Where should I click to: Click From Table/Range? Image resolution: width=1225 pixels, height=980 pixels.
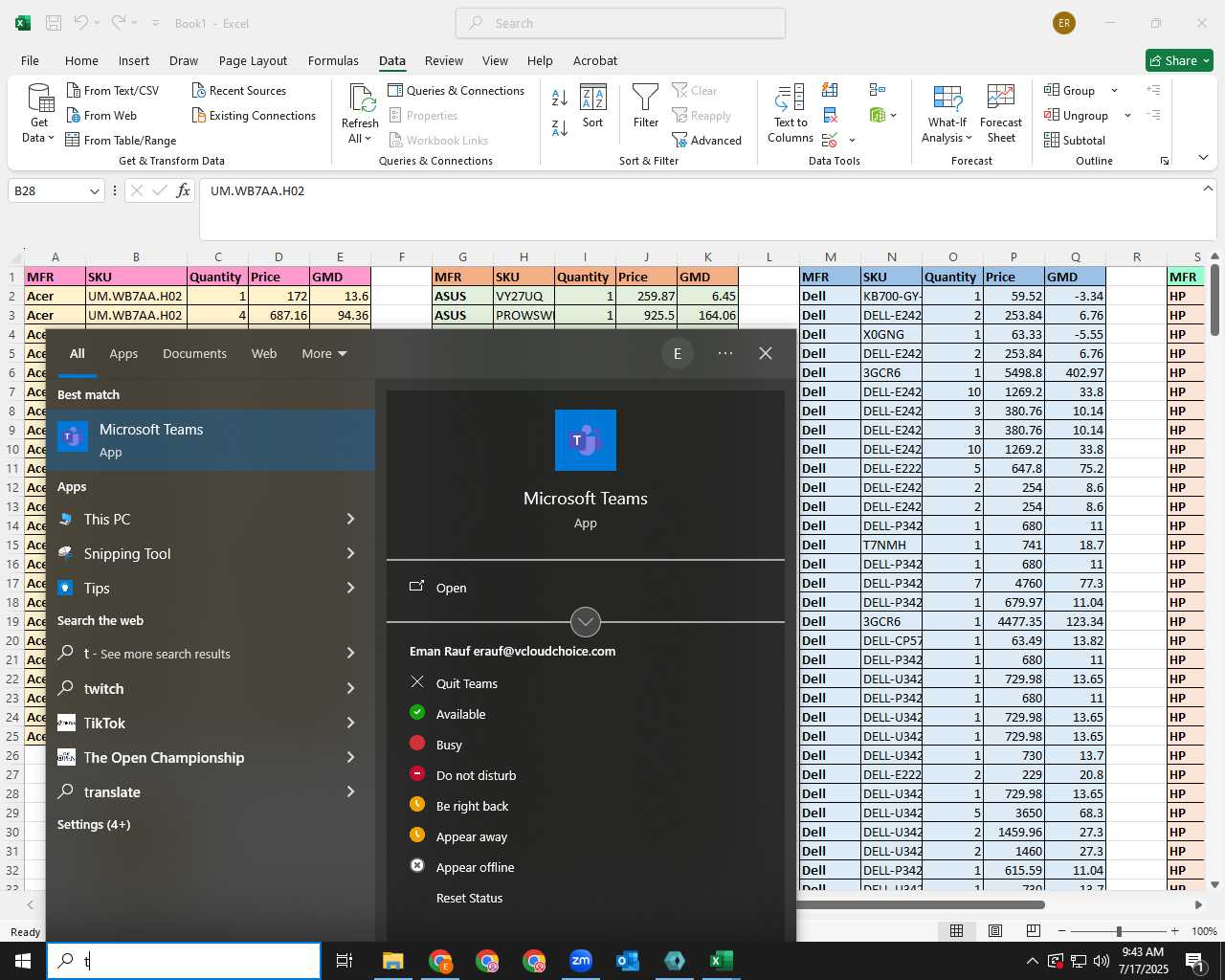[x=121, y=140]
